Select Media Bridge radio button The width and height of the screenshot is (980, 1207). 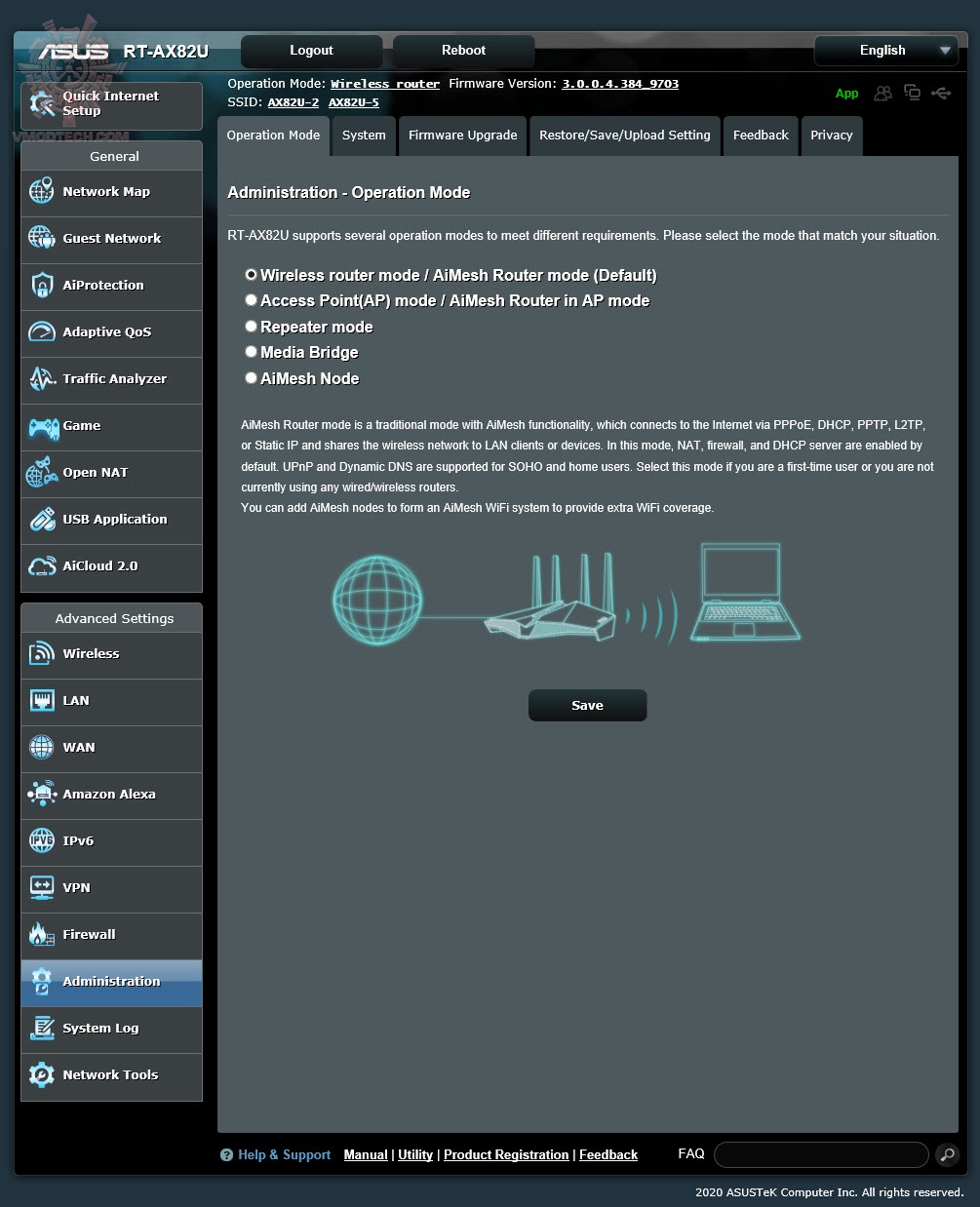(x=251, y=352)
